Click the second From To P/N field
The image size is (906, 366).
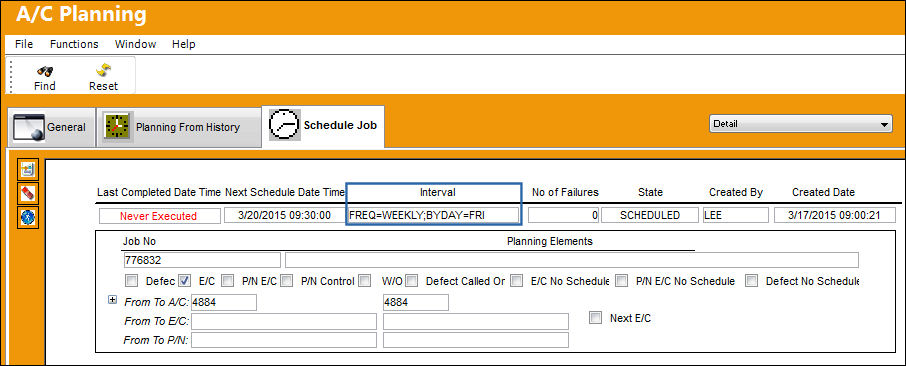(x=476, y=340)
